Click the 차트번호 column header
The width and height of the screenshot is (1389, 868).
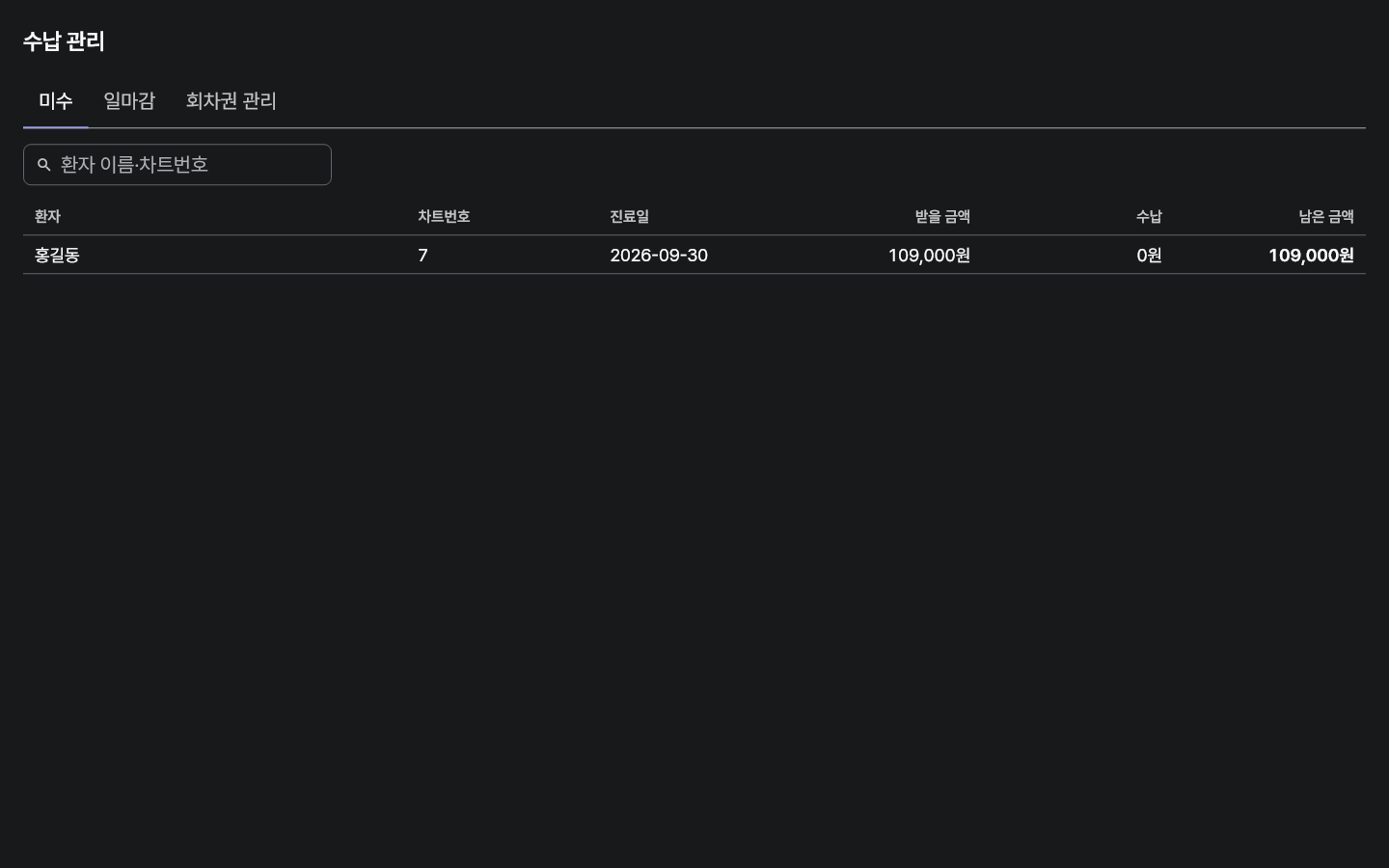click(444, 217)
